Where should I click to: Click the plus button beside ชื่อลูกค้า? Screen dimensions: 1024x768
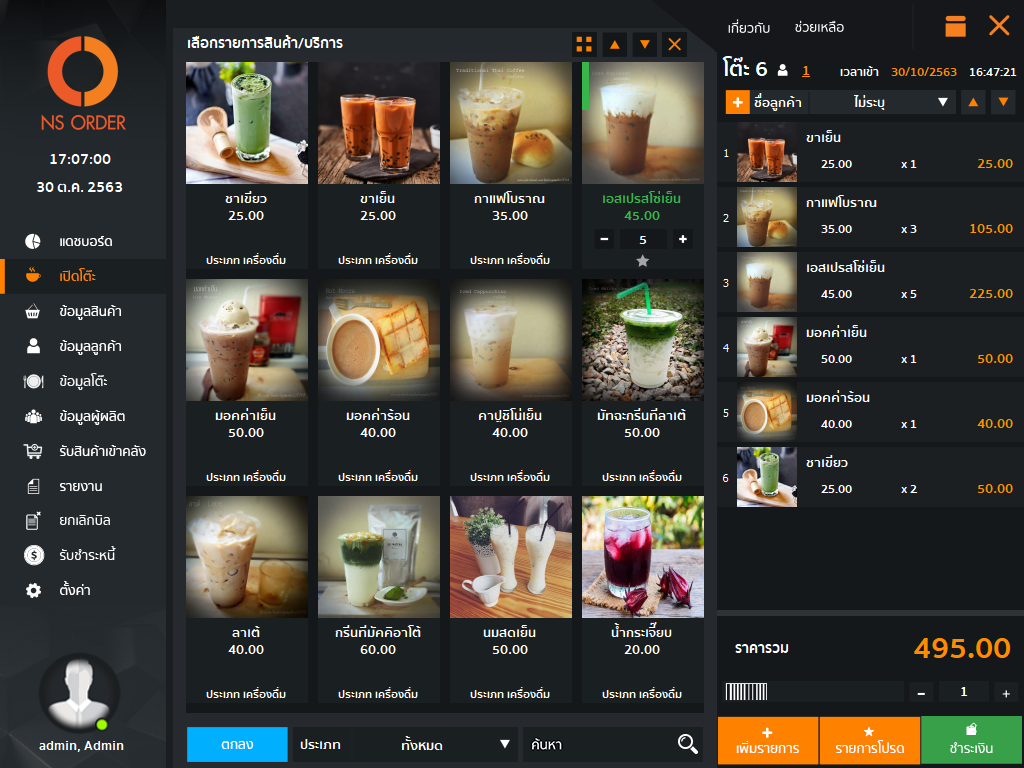pyautogui.click(x=737, y=103)
